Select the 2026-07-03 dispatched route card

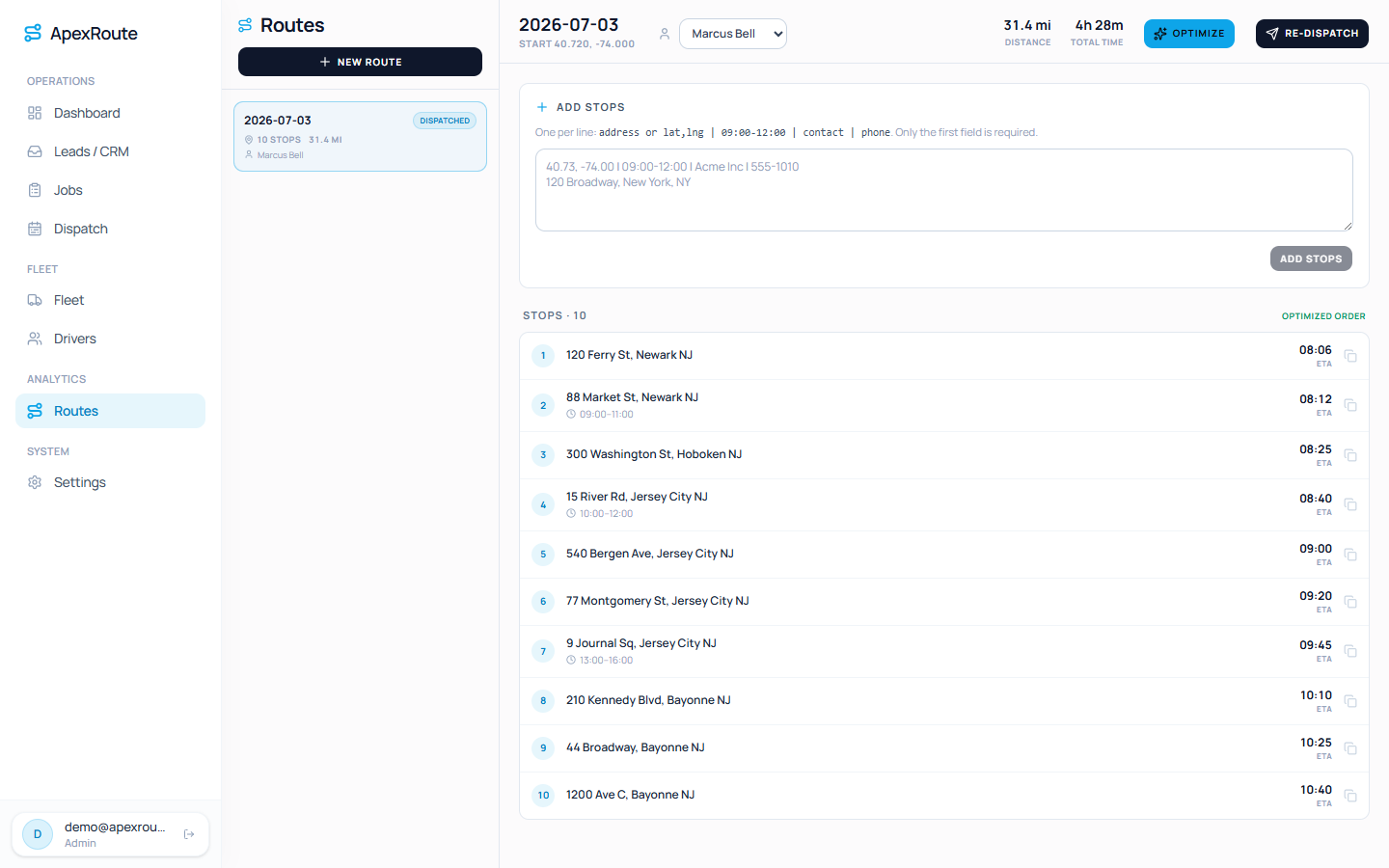point(360,137)
